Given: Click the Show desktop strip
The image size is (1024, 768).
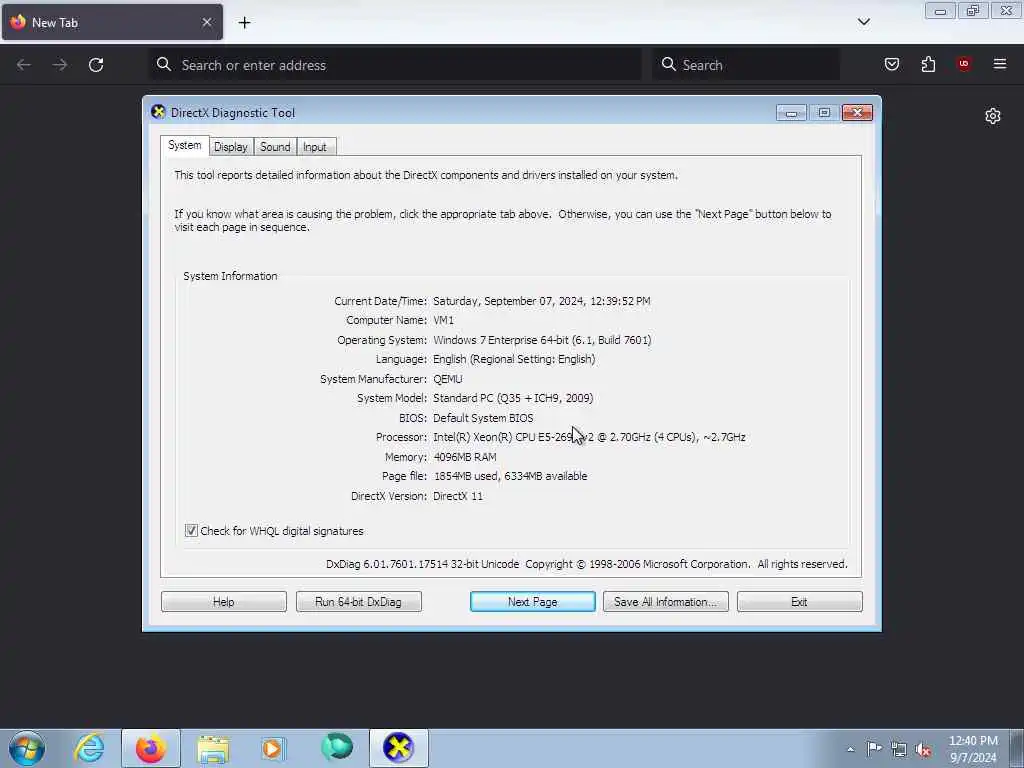Looking at the screenshot, I should [1017, 748].
